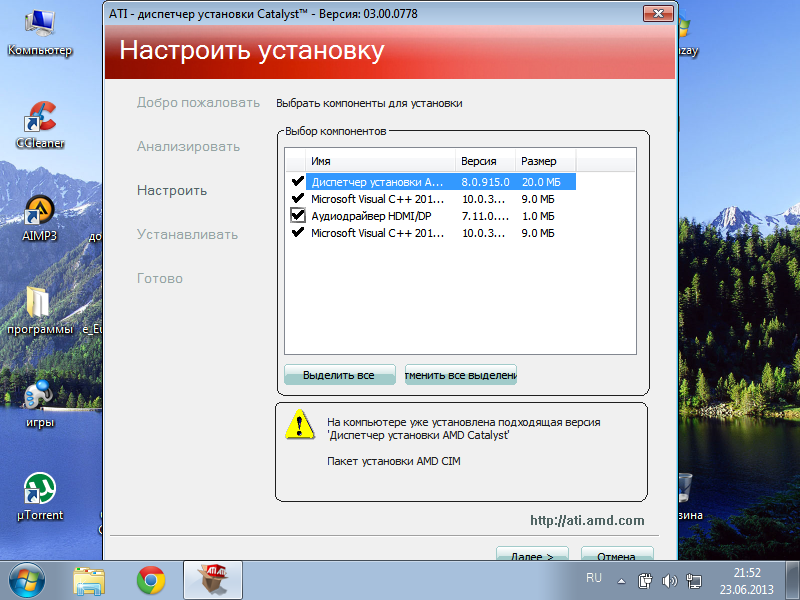The width and height of the screenshot is (800, 600).
Task: Select the Аудиодрайвер HDMI/DP row name
Action: tap(371, 216)
